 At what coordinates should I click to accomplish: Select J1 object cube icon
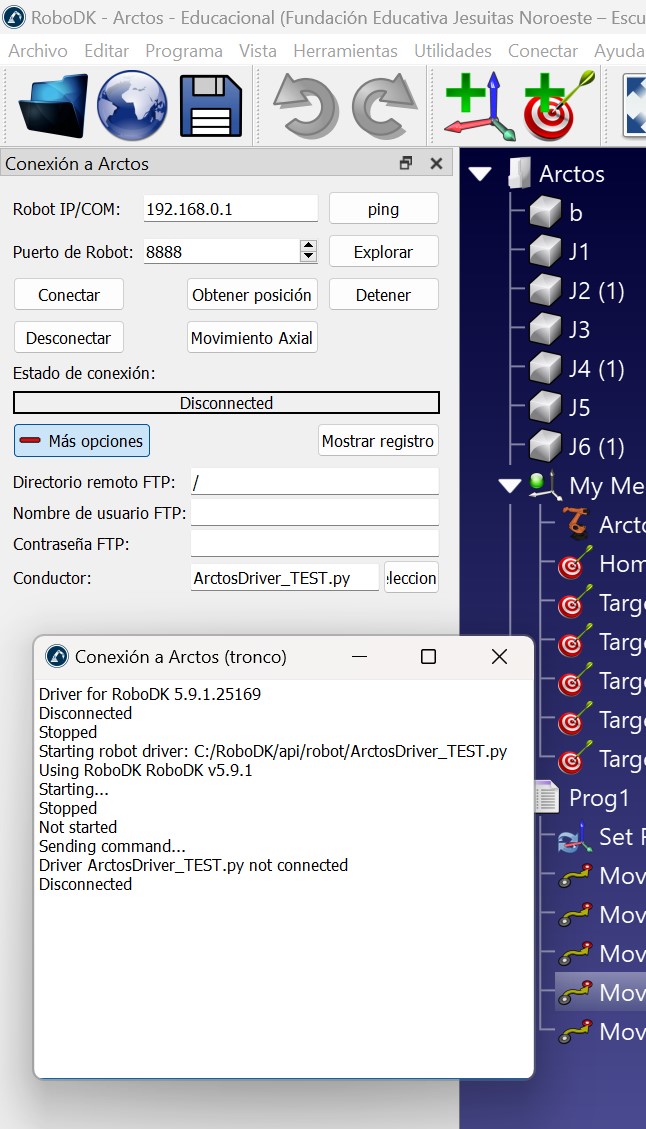pyautogui.click(x=544, y=252)
